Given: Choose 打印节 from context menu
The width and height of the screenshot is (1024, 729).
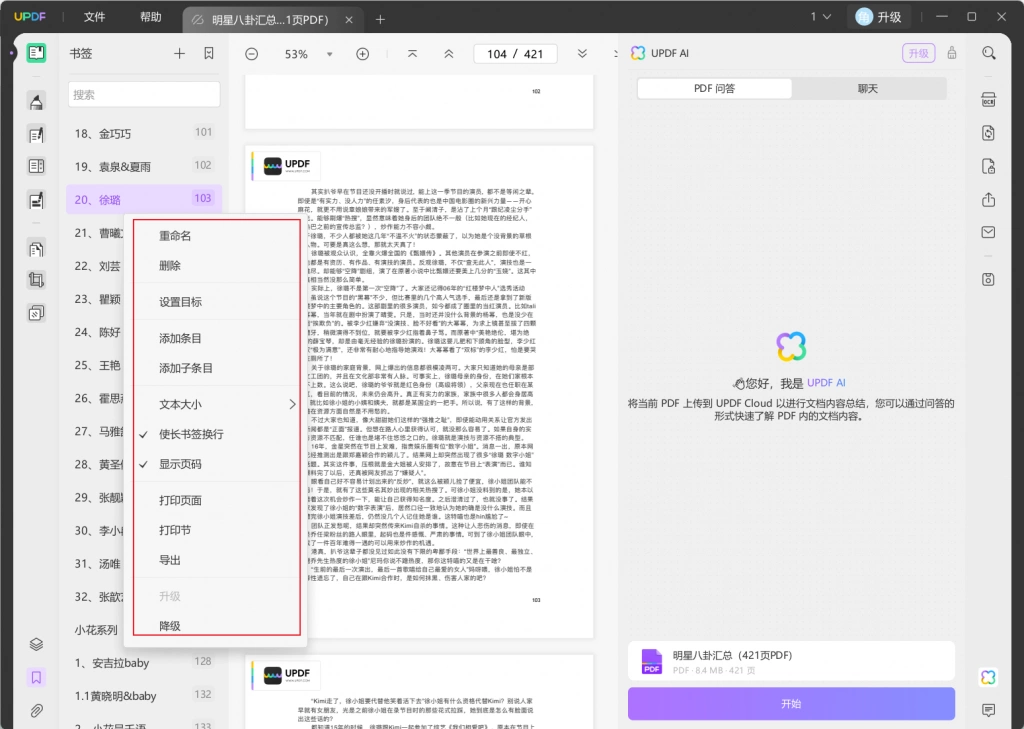Looking at the screenshot, I should point(175,530).
